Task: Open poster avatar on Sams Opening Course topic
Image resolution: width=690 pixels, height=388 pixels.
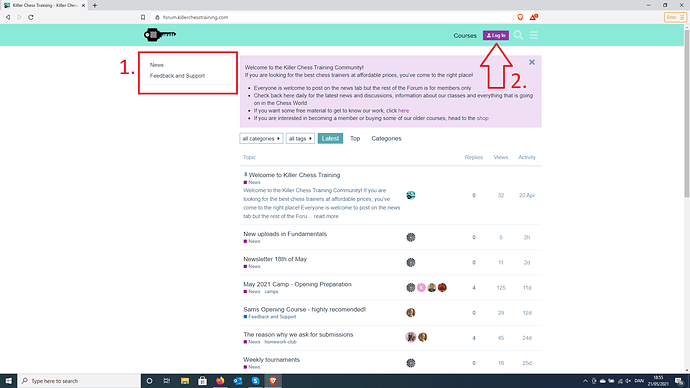Action: pos(411,312)
